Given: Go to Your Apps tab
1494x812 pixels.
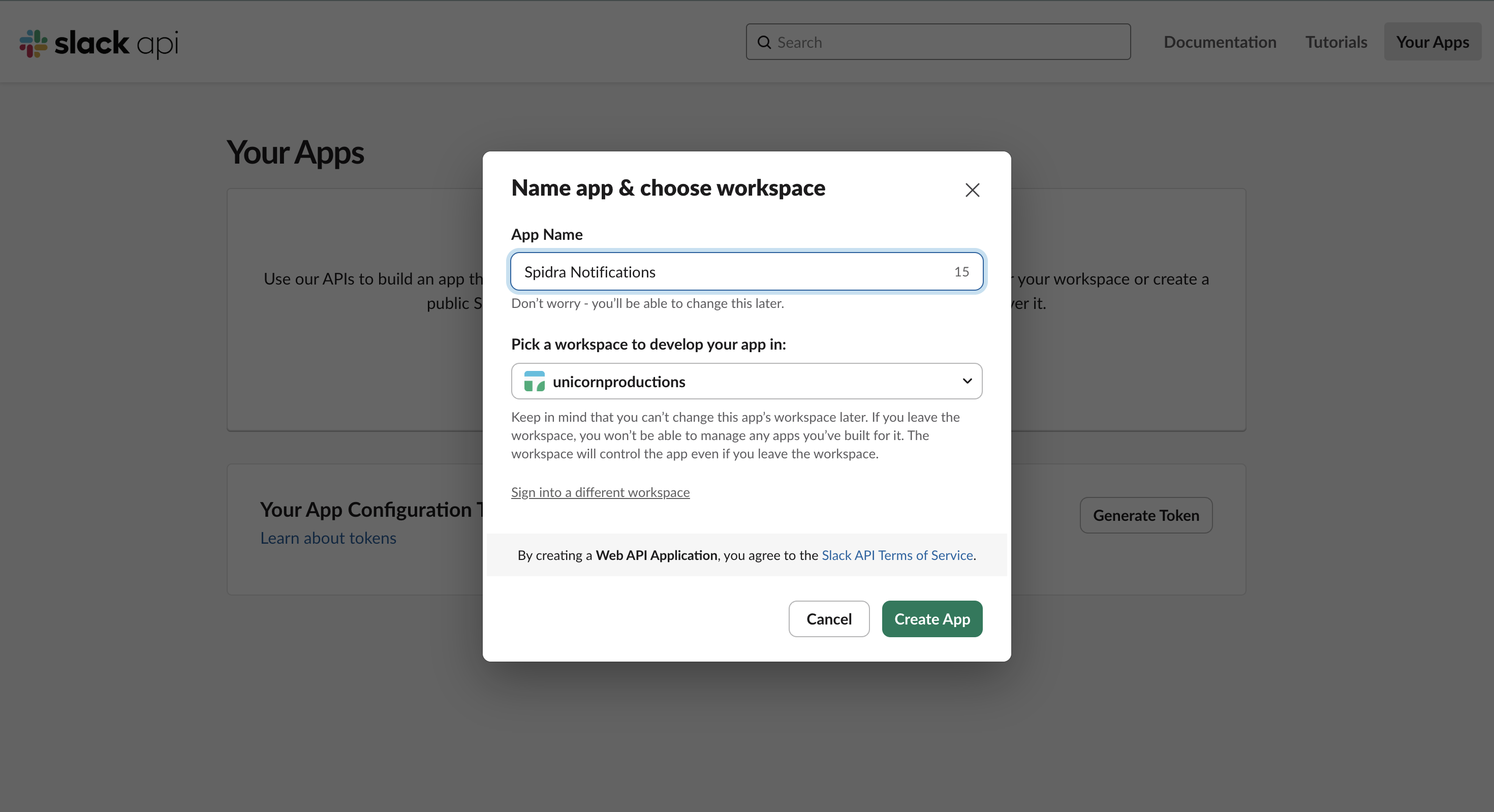Looking at the screenshot, I should pyautogui.click(x=1432, y=42).
